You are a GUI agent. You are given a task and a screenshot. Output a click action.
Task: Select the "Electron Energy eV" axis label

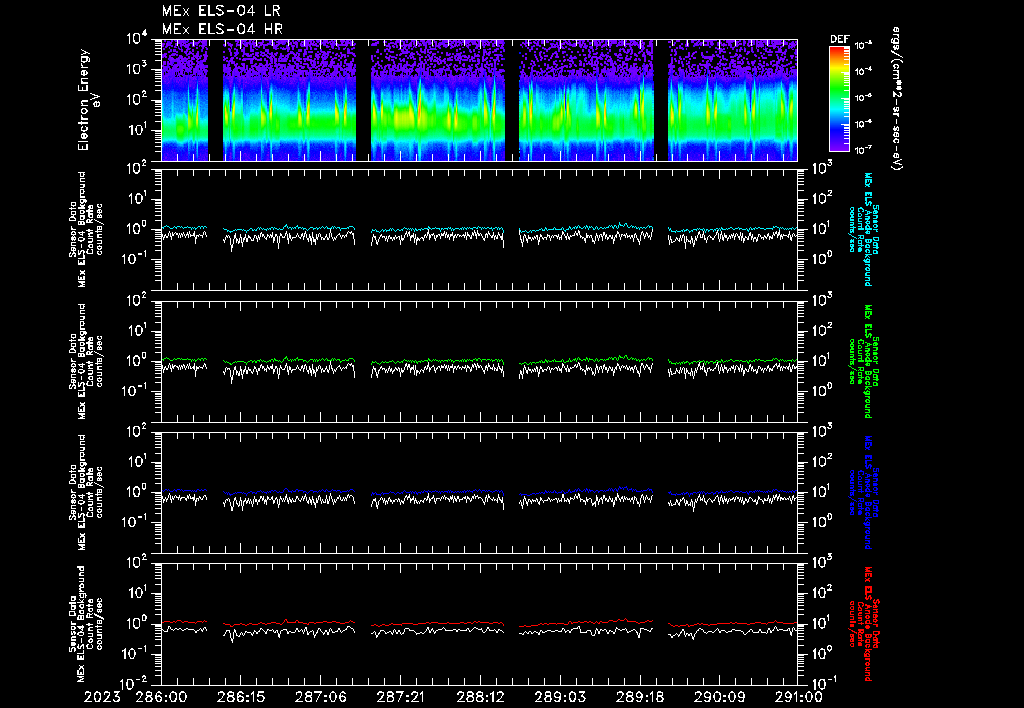pyautogui.click(x=89, y=100)
